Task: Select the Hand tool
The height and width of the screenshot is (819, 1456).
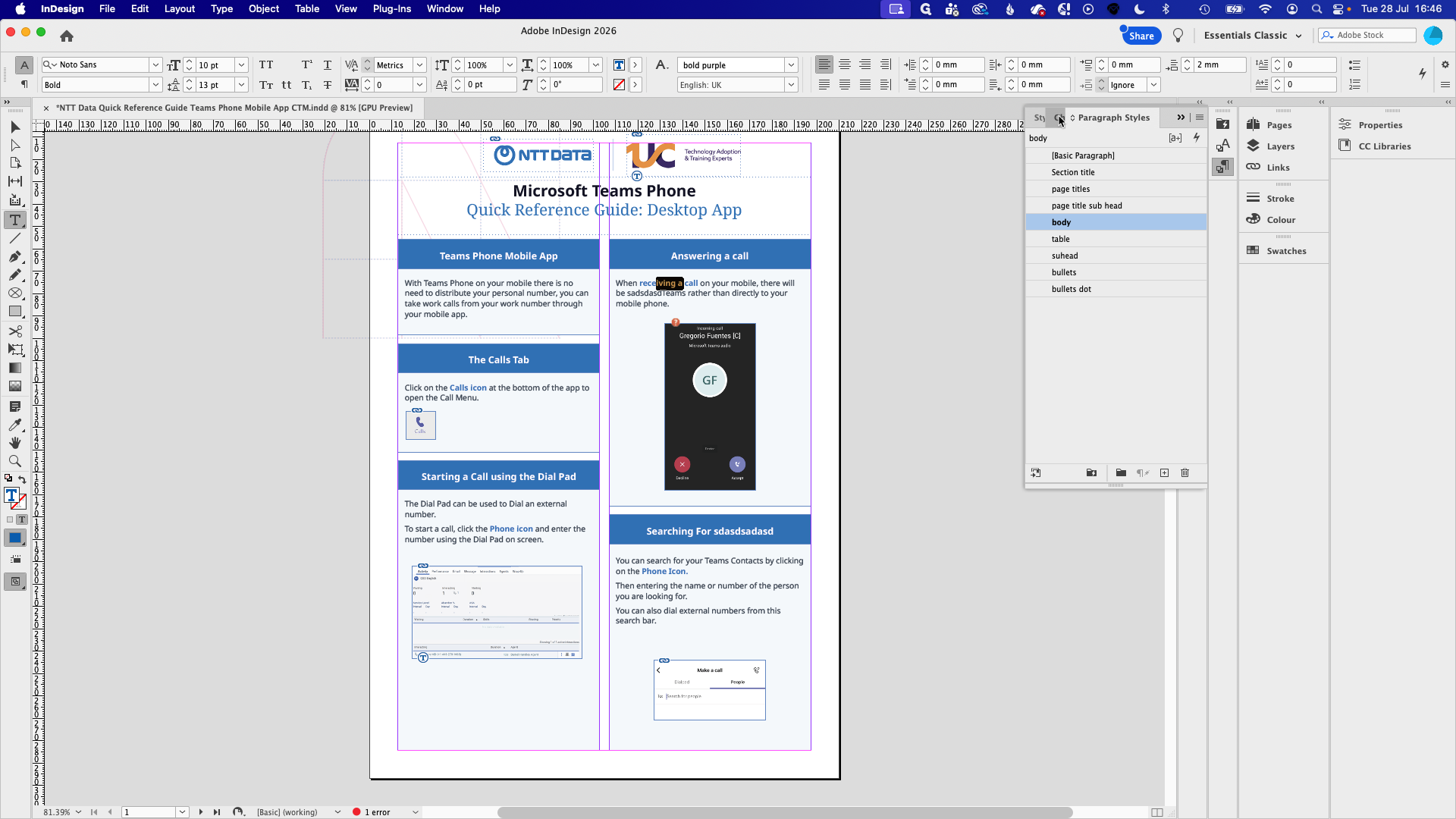Action: [x=15, y=443]
